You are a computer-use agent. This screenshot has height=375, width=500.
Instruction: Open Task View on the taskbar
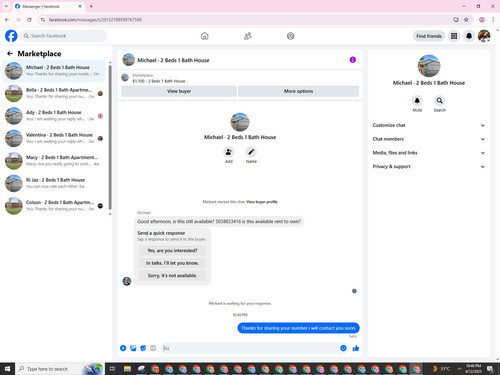pyautogui.click(x=113, y=369)
